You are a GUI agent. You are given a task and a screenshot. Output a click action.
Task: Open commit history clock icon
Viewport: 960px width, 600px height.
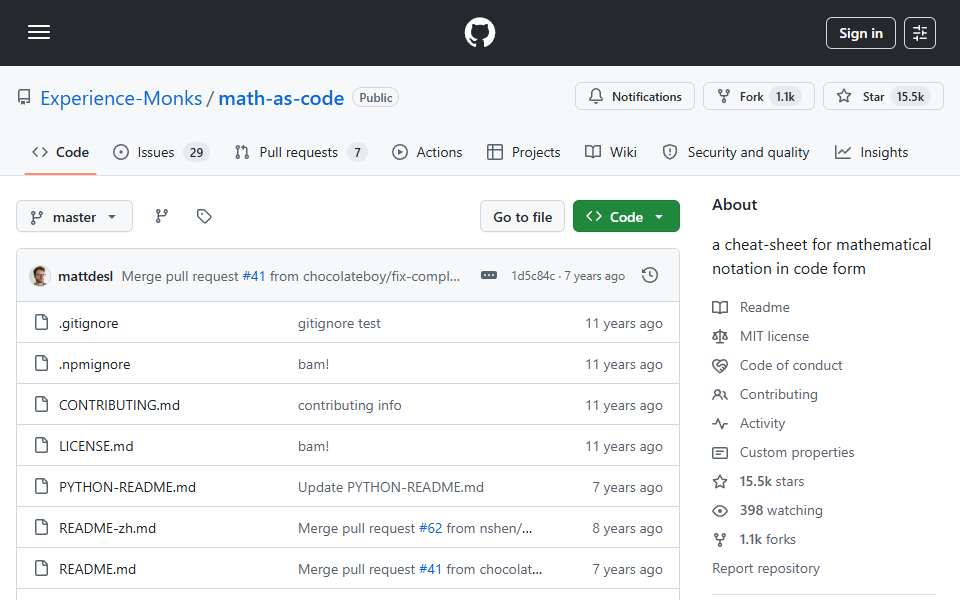pyautogui.click(x=650, y=276)
